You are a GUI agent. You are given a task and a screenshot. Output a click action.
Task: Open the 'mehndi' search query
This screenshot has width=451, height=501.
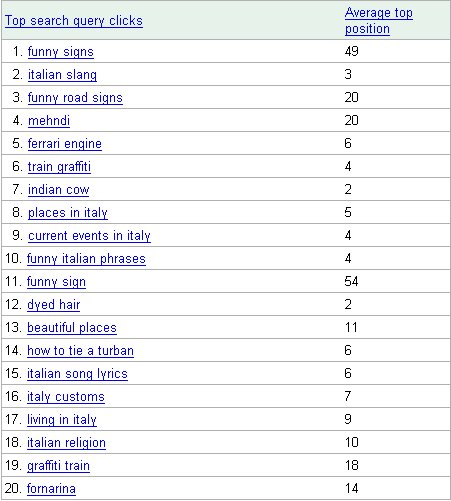click(49, 121)
